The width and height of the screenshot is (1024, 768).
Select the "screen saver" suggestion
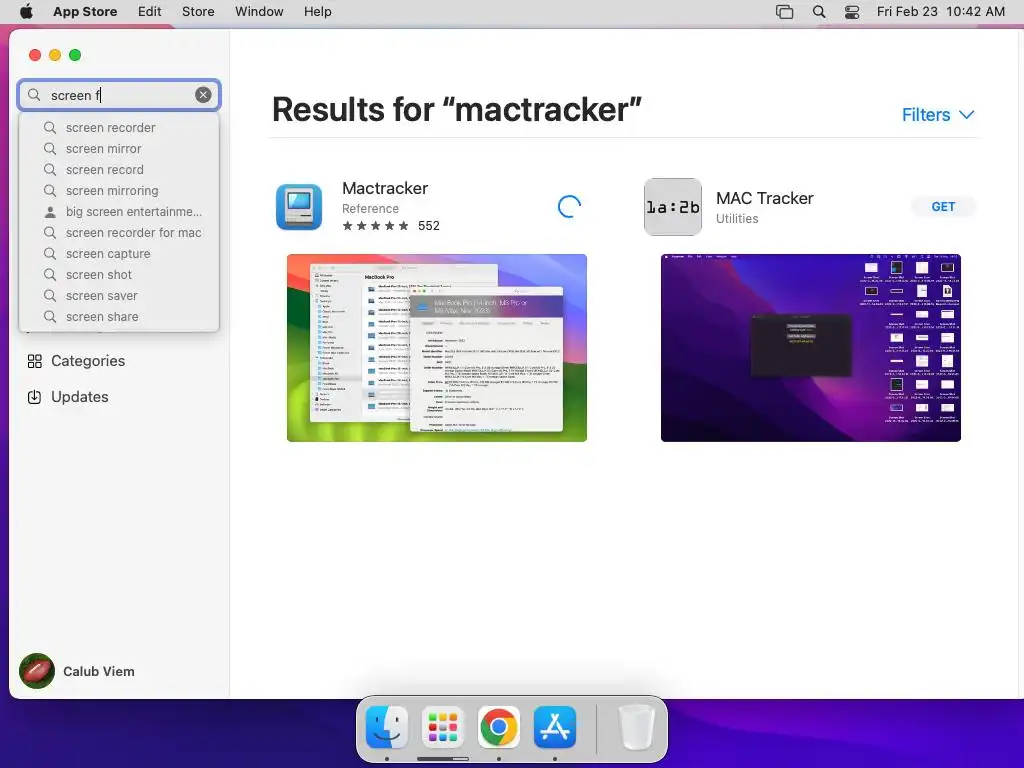[119, 295]
